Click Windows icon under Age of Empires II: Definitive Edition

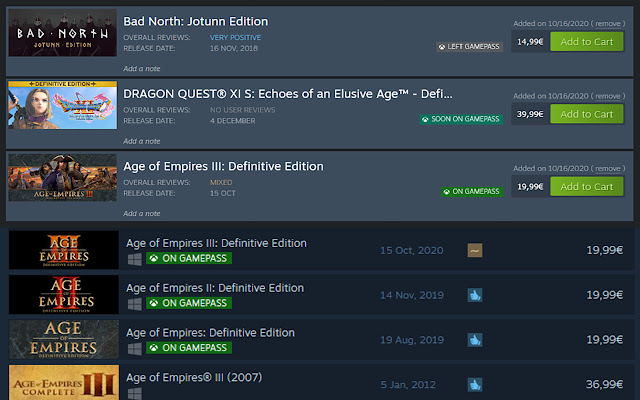(x=134, y=303)
